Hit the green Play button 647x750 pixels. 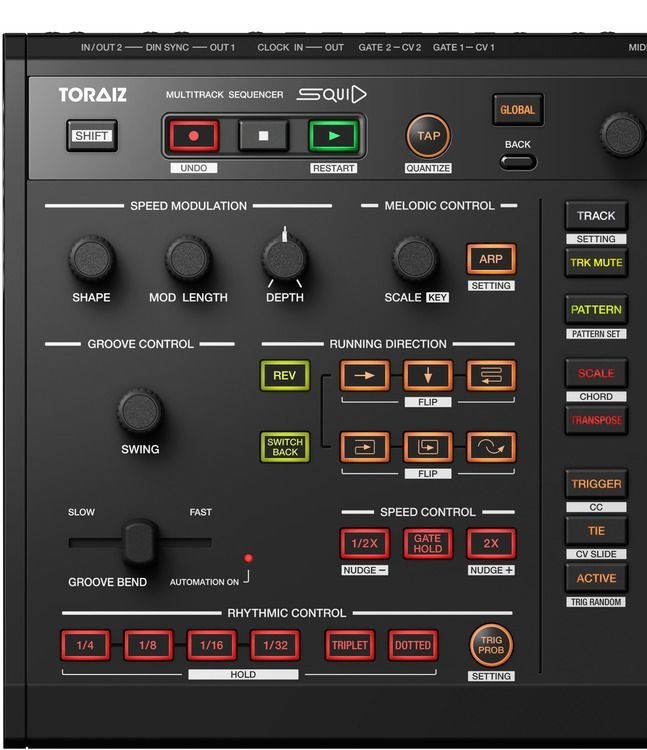333,135
